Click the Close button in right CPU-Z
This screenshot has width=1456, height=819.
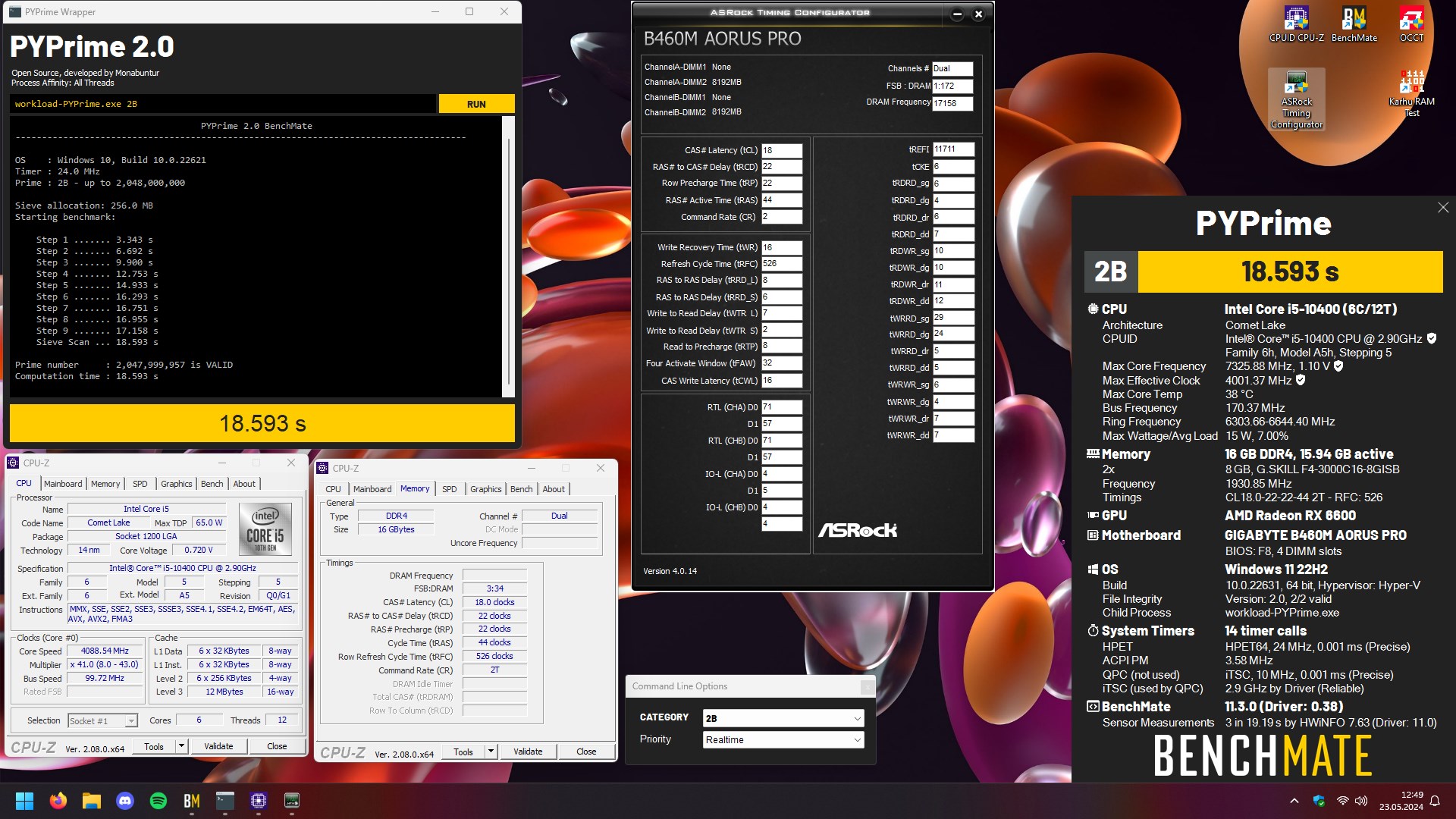click(586, 752)
